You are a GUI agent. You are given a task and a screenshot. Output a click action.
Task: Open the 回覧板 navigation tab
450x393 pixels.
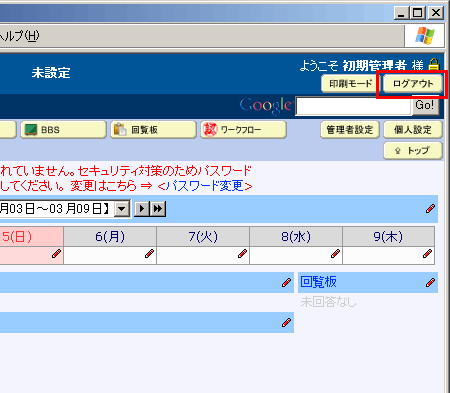click(153, 130)
